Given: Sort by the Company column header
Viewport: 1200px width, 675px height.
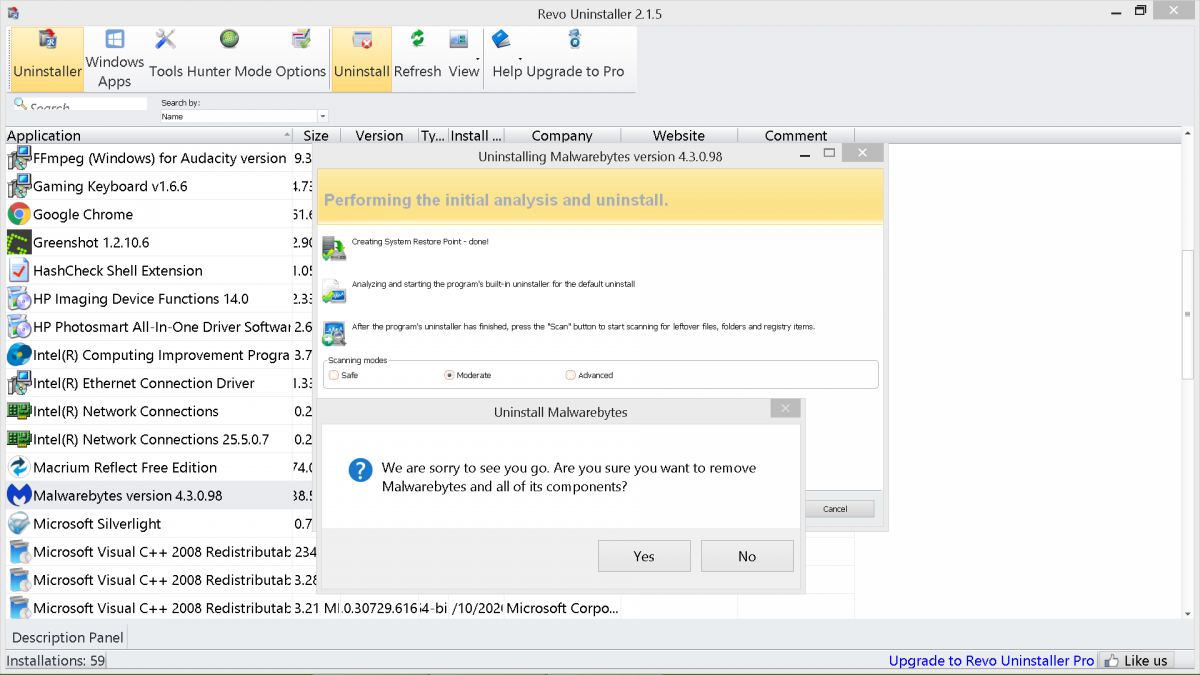Looking at the screenshot, I should click(562, 136).
